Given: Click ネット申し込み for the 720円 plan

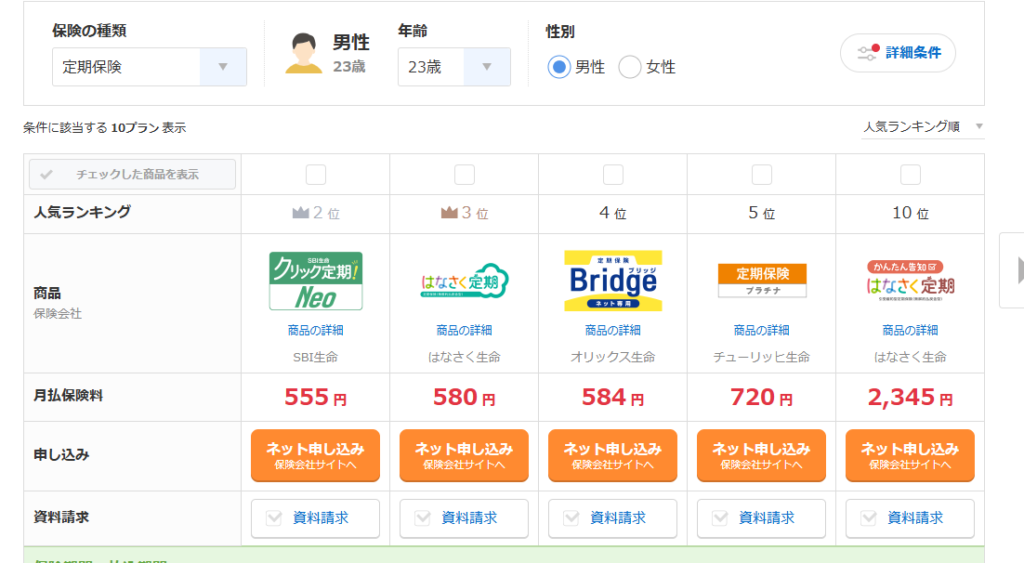Looking at the screenshot, I should pos(761,455).
